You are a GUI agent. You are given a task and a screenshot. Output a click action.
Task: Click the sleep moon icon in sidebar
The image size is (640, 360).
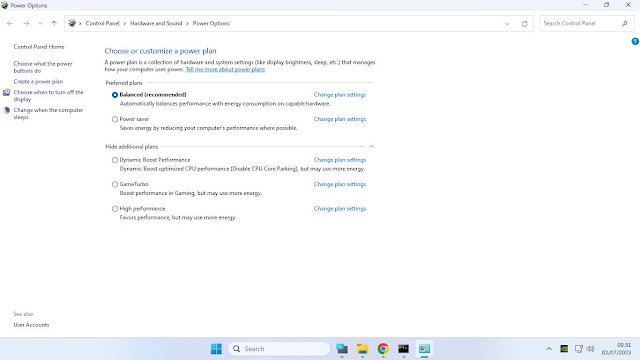7,110
